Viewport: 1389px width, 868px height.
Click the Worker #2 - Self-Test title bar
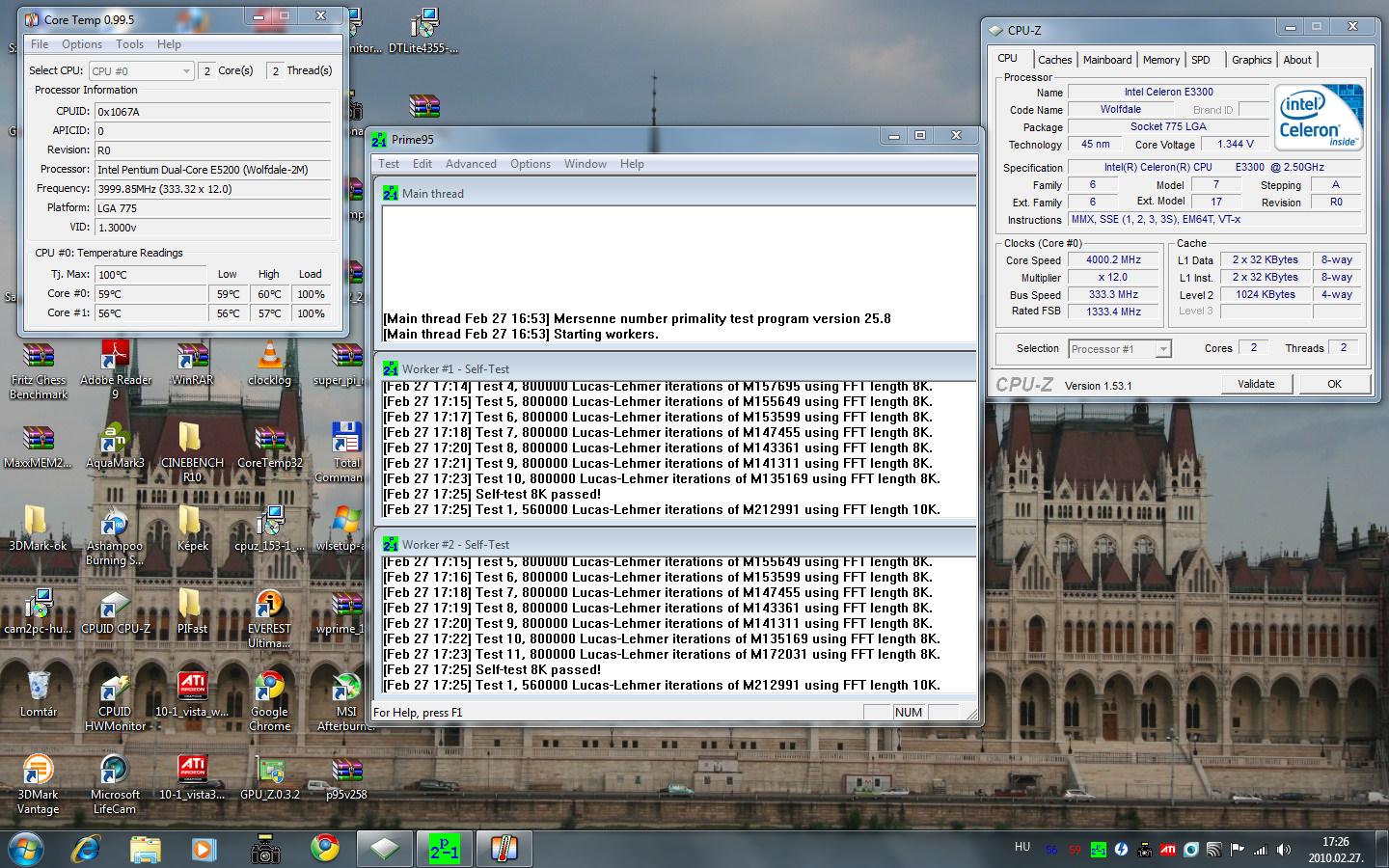pos(675,544)
